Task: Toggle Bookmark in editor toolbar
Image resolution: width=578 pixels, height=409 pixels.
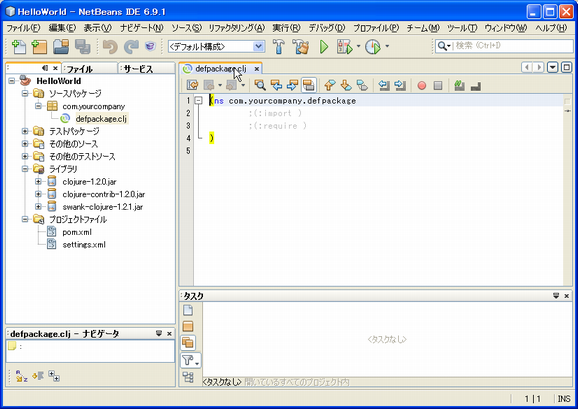Action: tap(362, 85)
